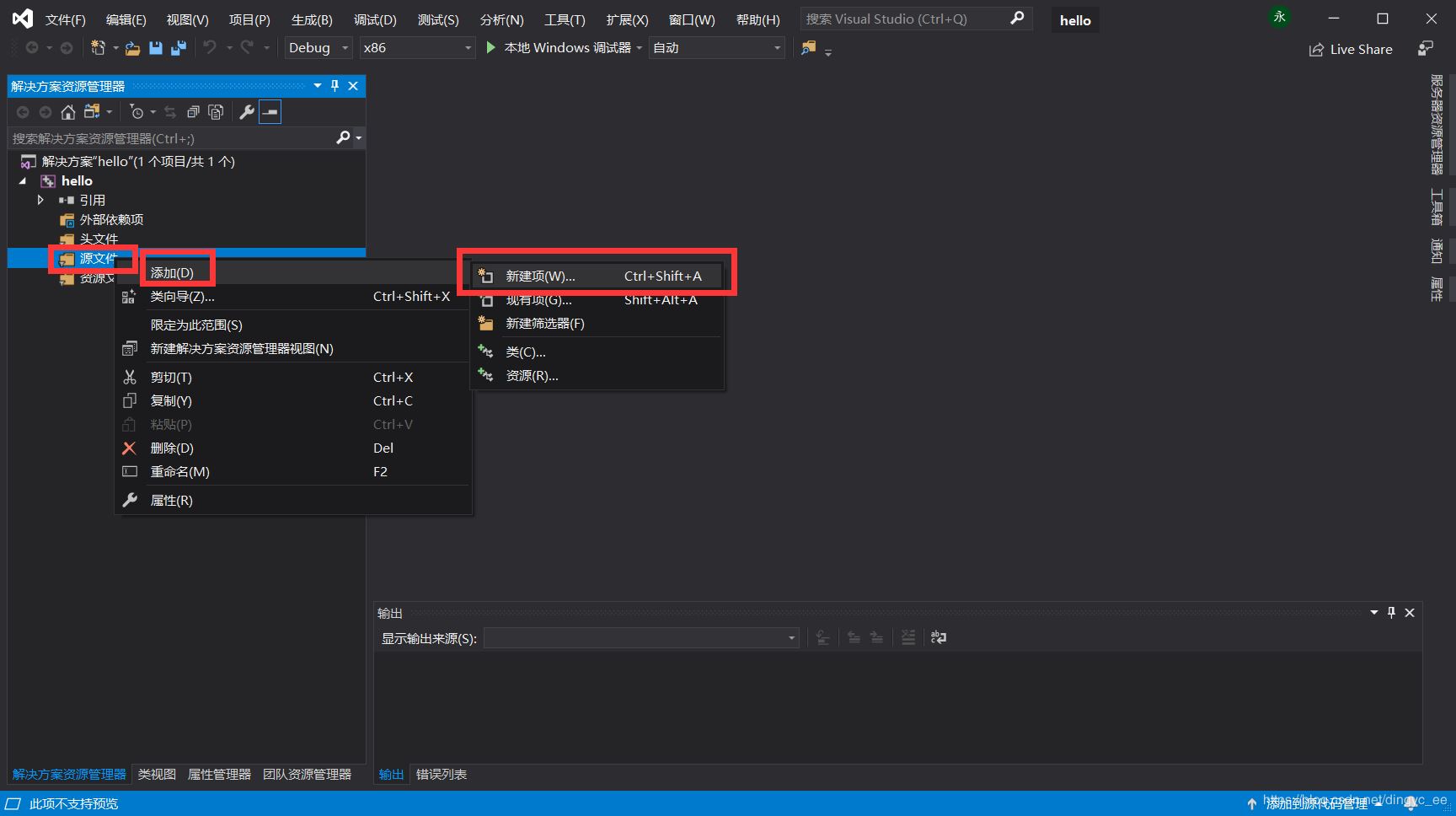Open the x86 platform dropdown
The height and width of the screenshot is (816, 1456).
(x=417, y=48)
